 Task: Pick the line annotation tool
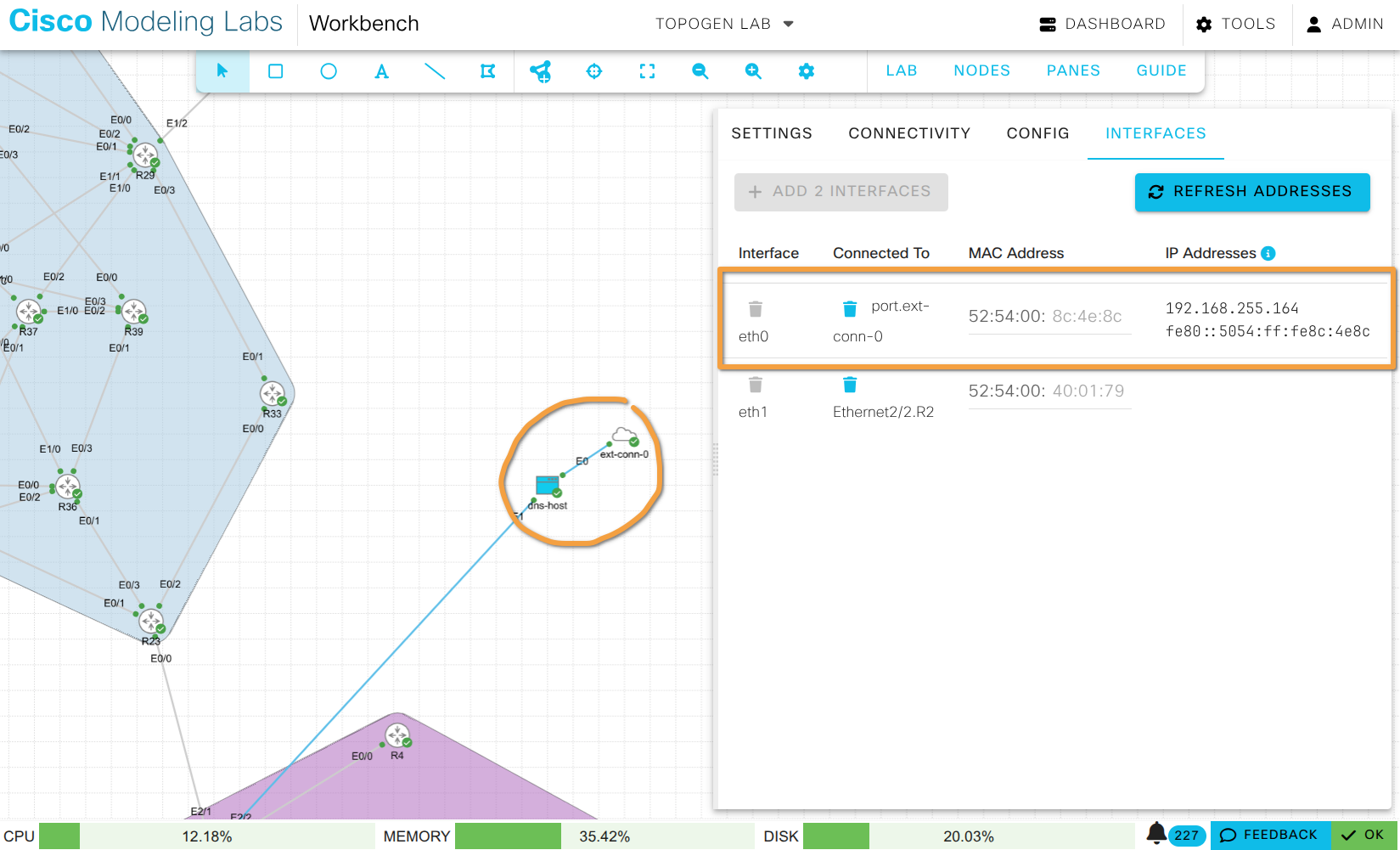click(435, 71)
